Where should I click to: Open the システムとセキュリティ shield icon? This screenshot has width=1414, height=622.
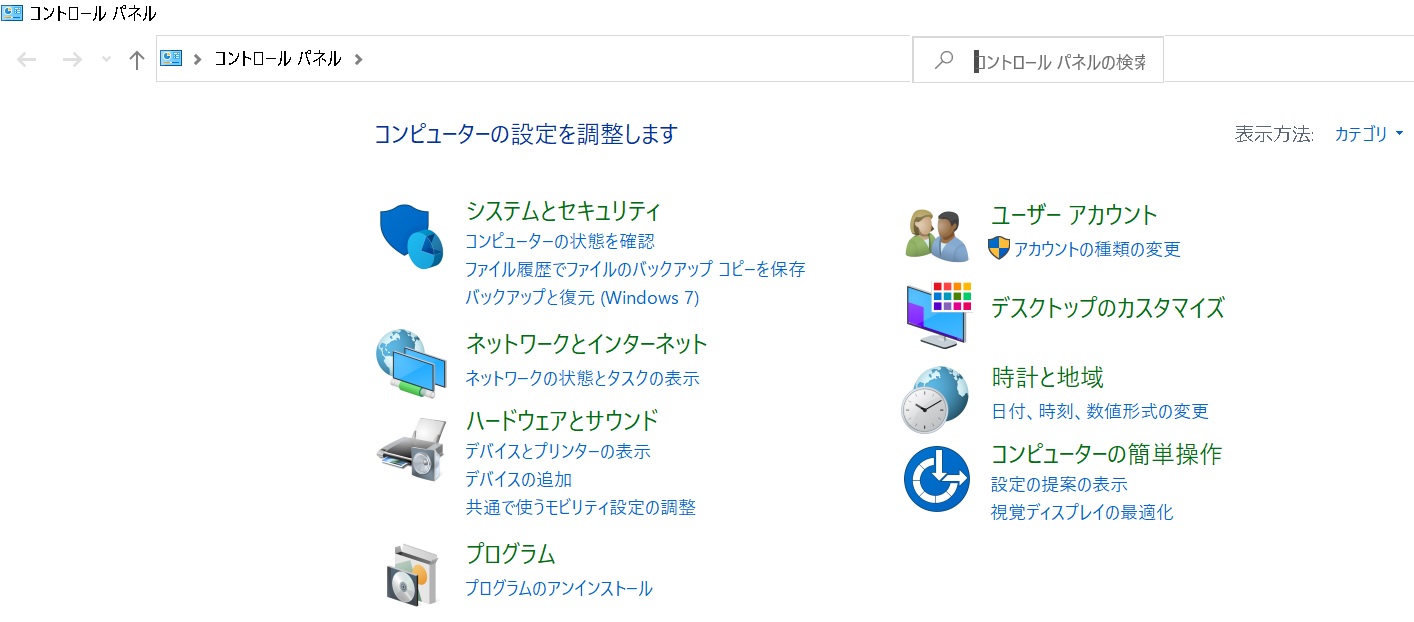(x=411, y=236)
